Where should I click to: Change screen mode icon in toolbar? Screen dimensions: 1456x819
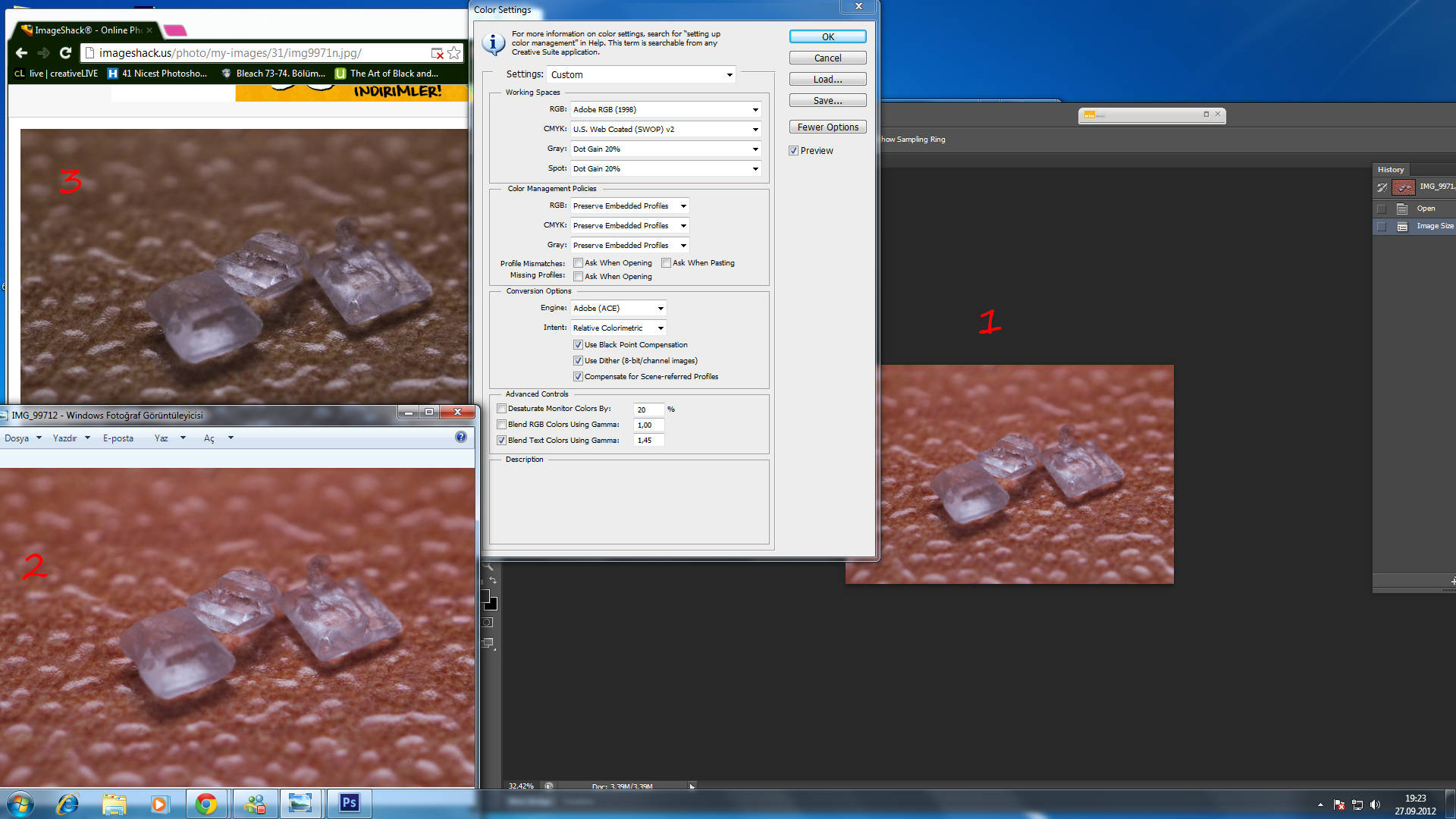coord(488,643)
